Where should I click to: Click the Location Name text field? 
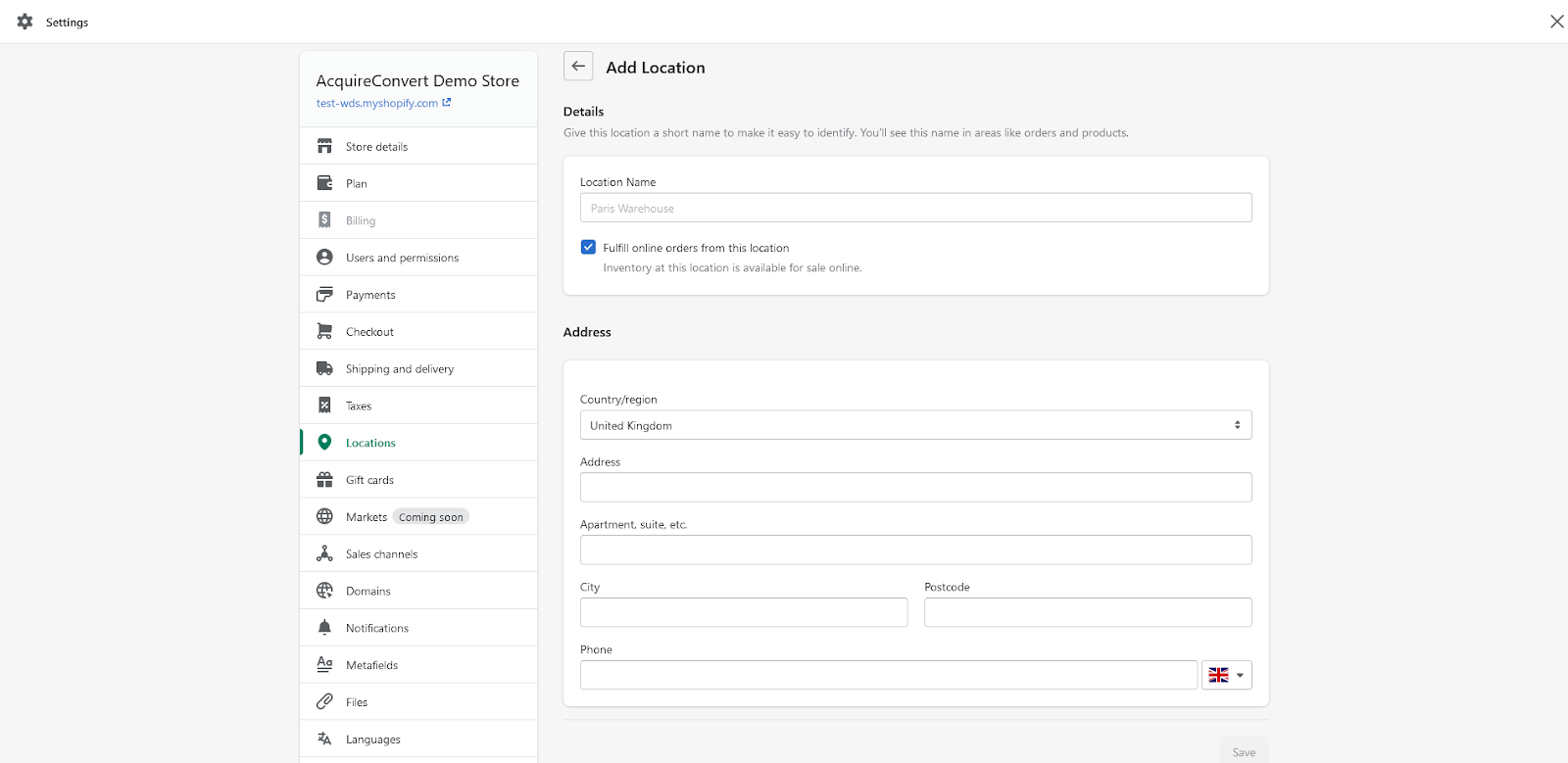point(915,208)
